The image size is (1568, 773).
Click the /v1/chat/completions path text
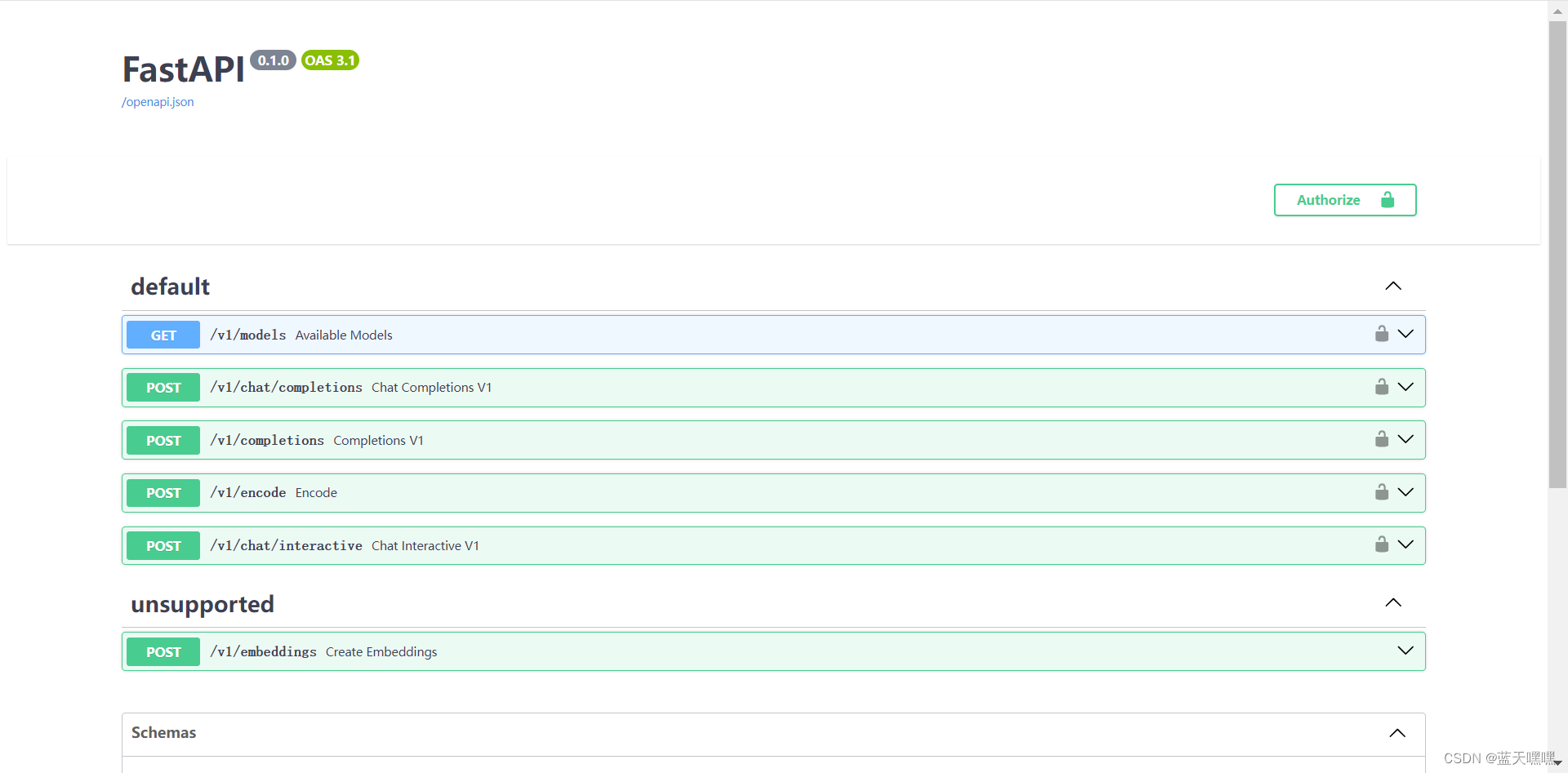click(286, 388)
